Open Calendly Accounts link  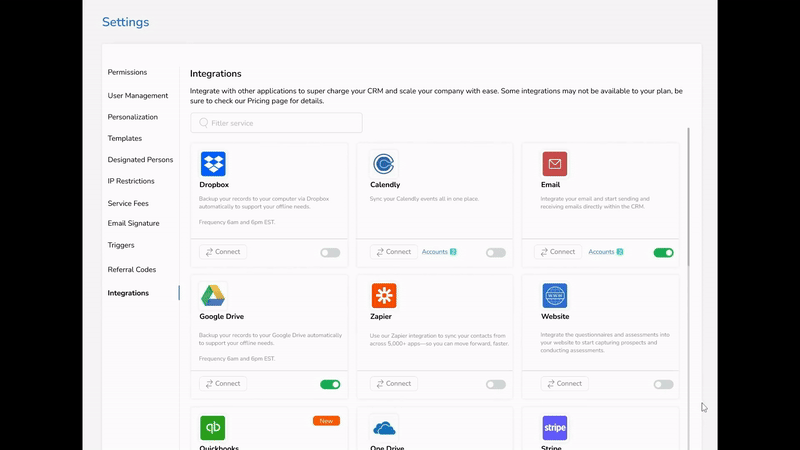435,252
